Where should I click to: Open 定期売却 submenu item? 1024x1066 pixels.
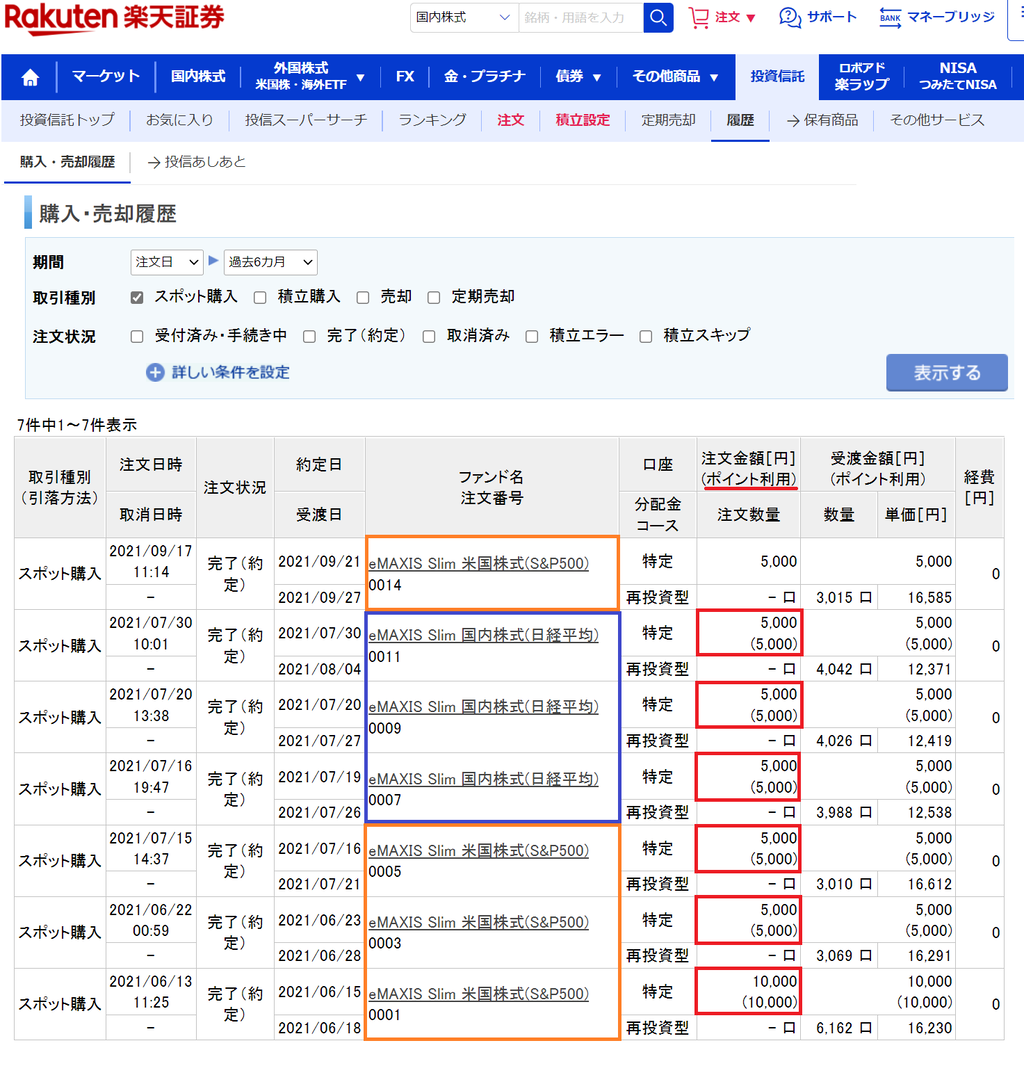point(668,120)
